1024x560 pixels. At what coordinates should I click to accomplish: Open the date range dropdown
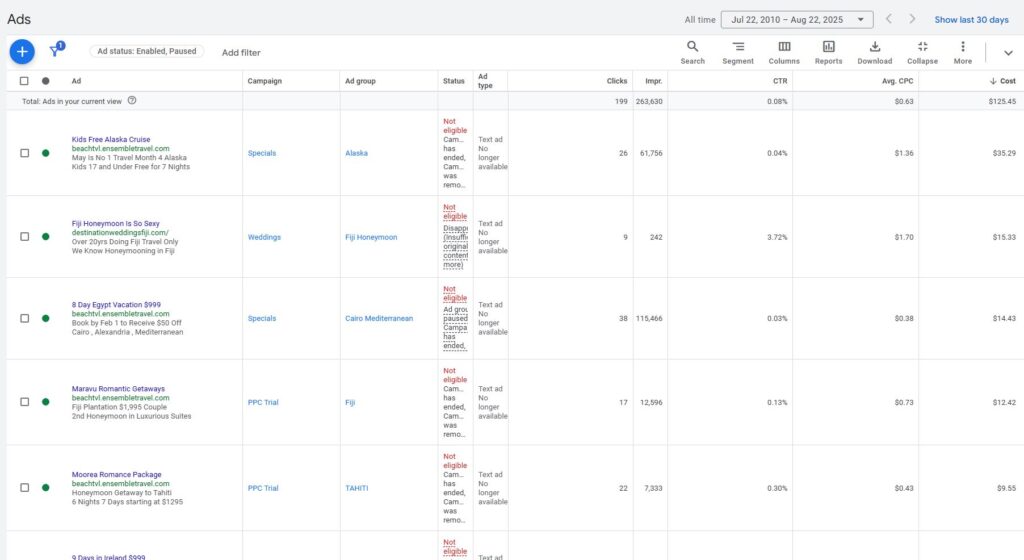(797, 20)
